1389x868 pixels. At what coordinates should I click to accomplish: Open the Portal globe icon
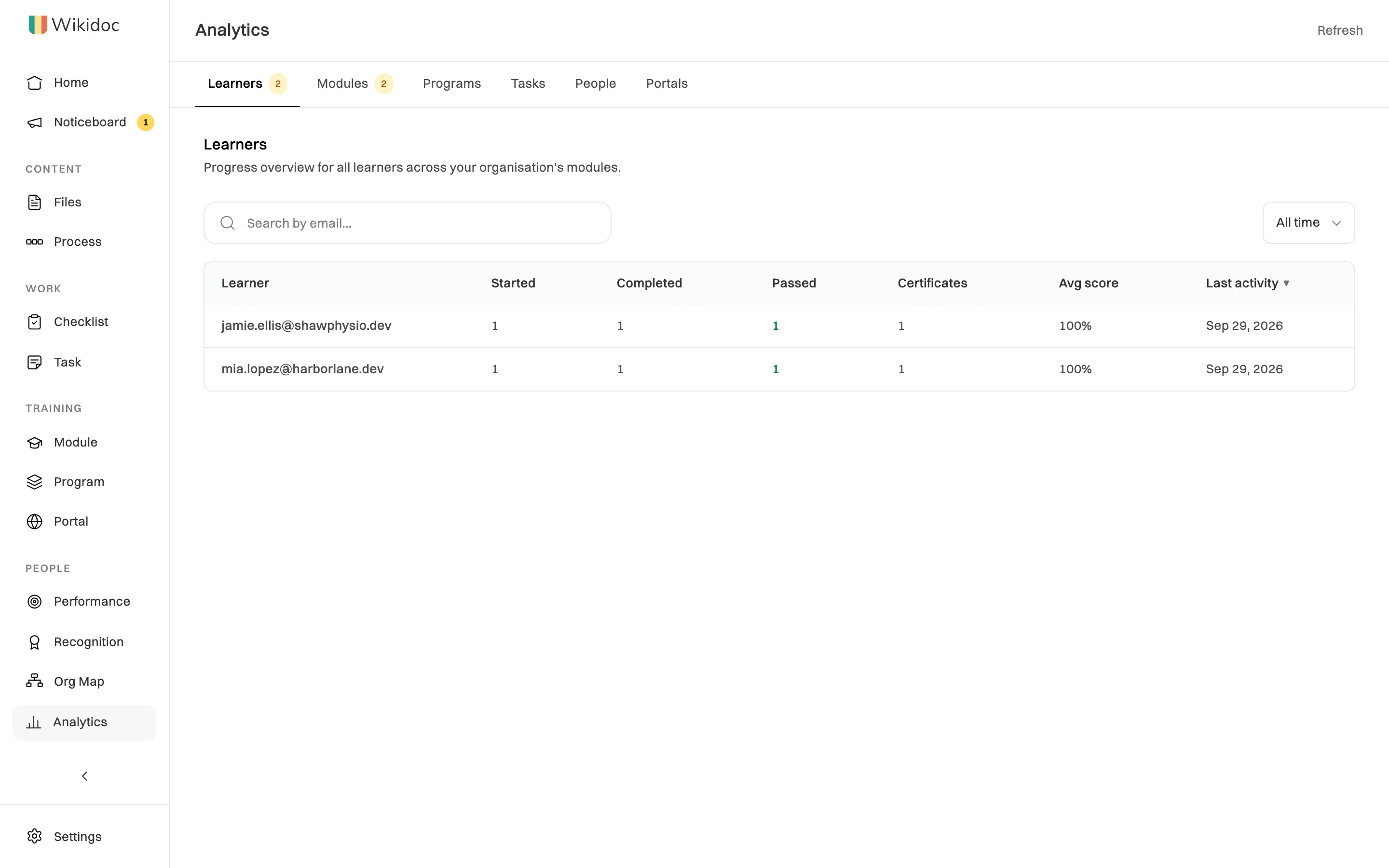[x=34, y=521]
